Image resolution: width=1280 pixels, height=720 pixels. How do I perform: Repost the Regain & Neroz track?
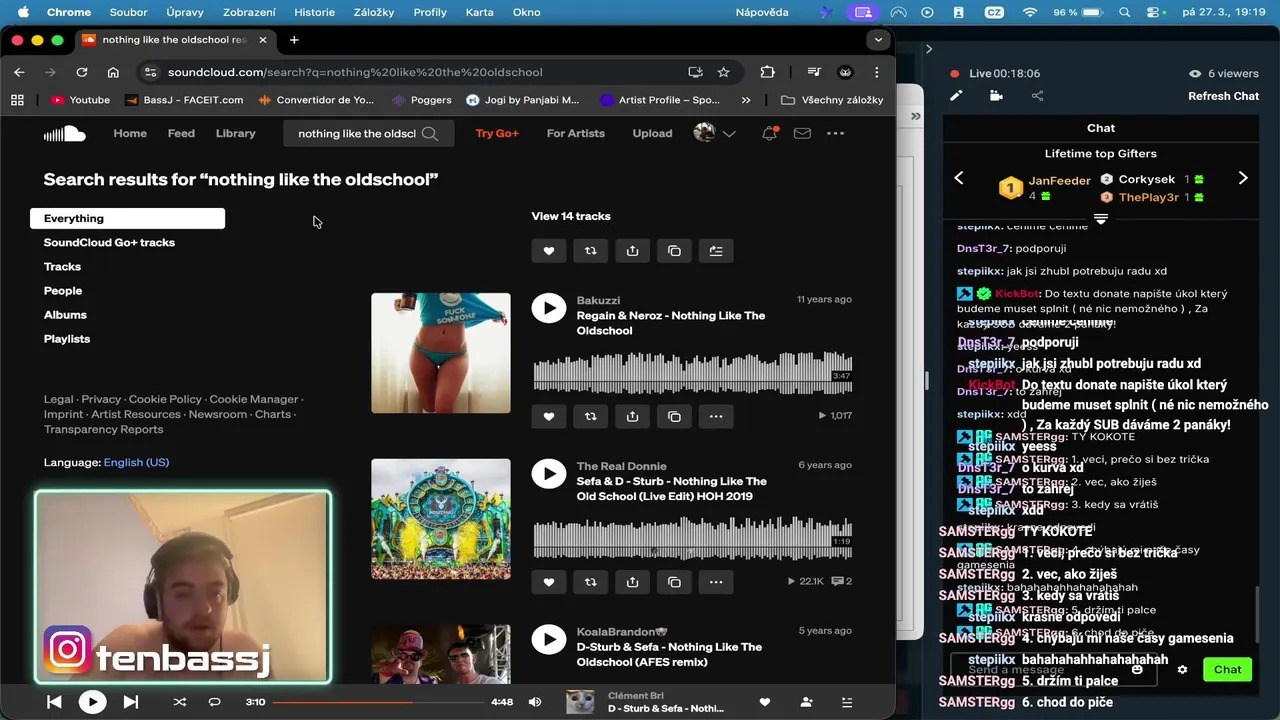(x=590, y=416)
